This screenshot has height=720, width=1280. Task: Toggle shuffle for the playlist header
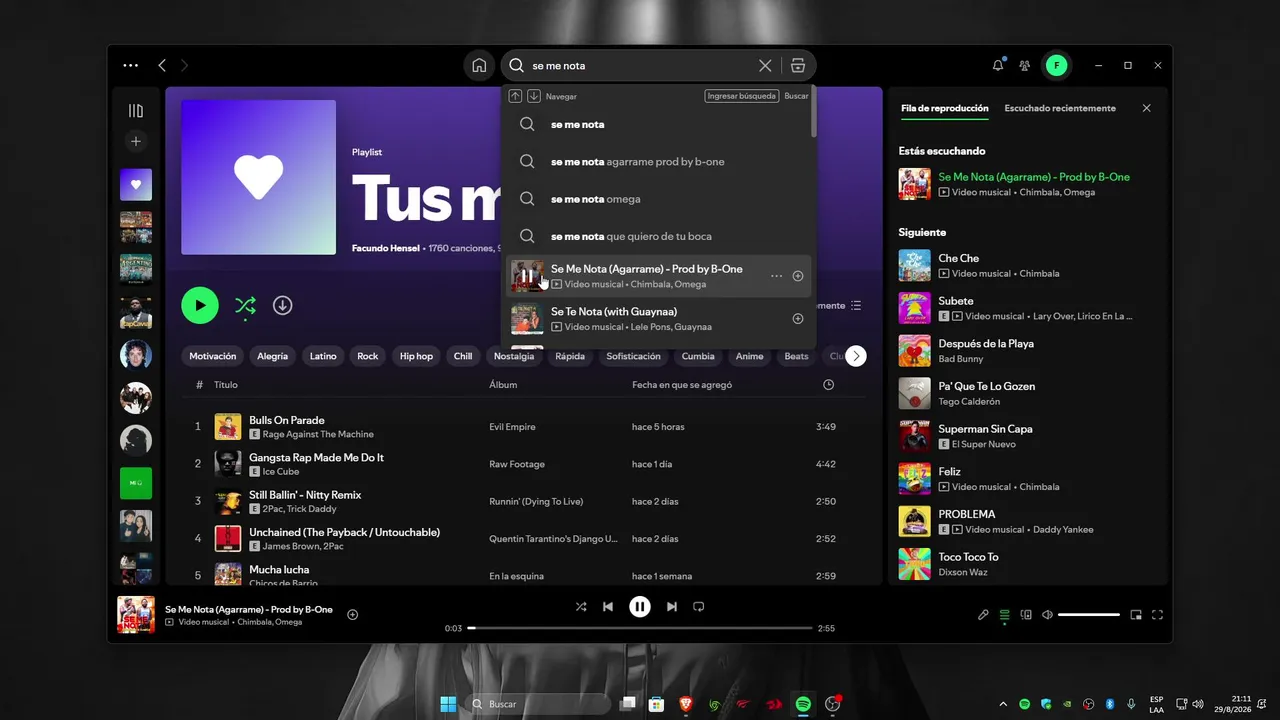point(245,306)
